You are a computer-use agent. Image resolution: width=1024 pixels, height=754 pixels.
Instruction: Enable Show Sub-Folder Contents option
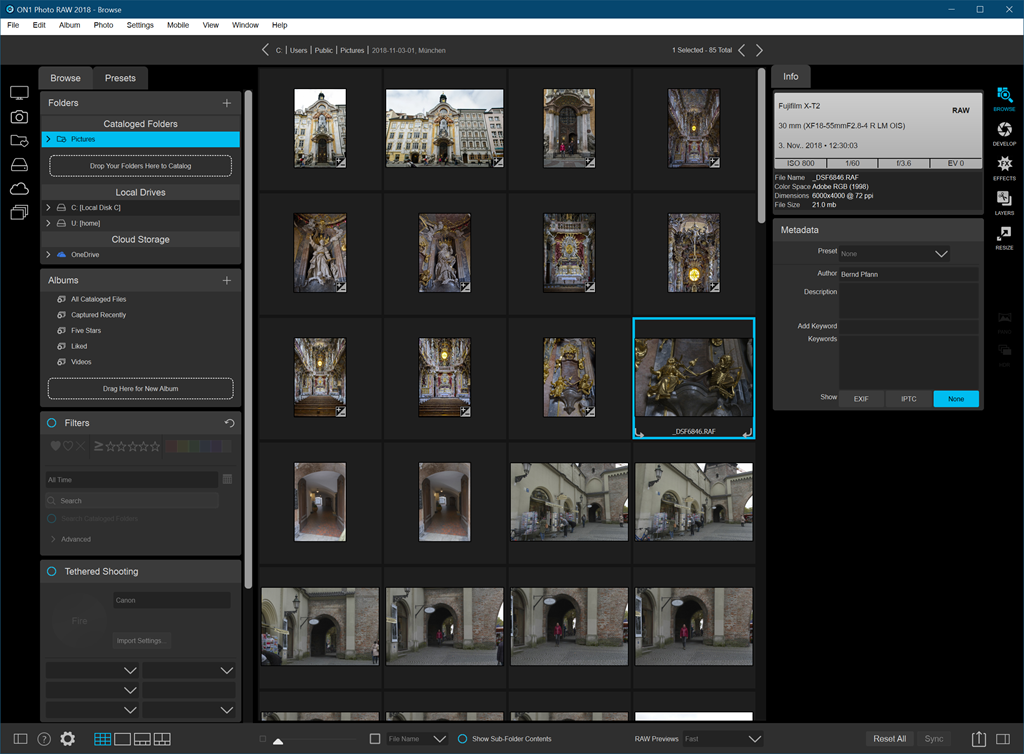pos(462,739)
